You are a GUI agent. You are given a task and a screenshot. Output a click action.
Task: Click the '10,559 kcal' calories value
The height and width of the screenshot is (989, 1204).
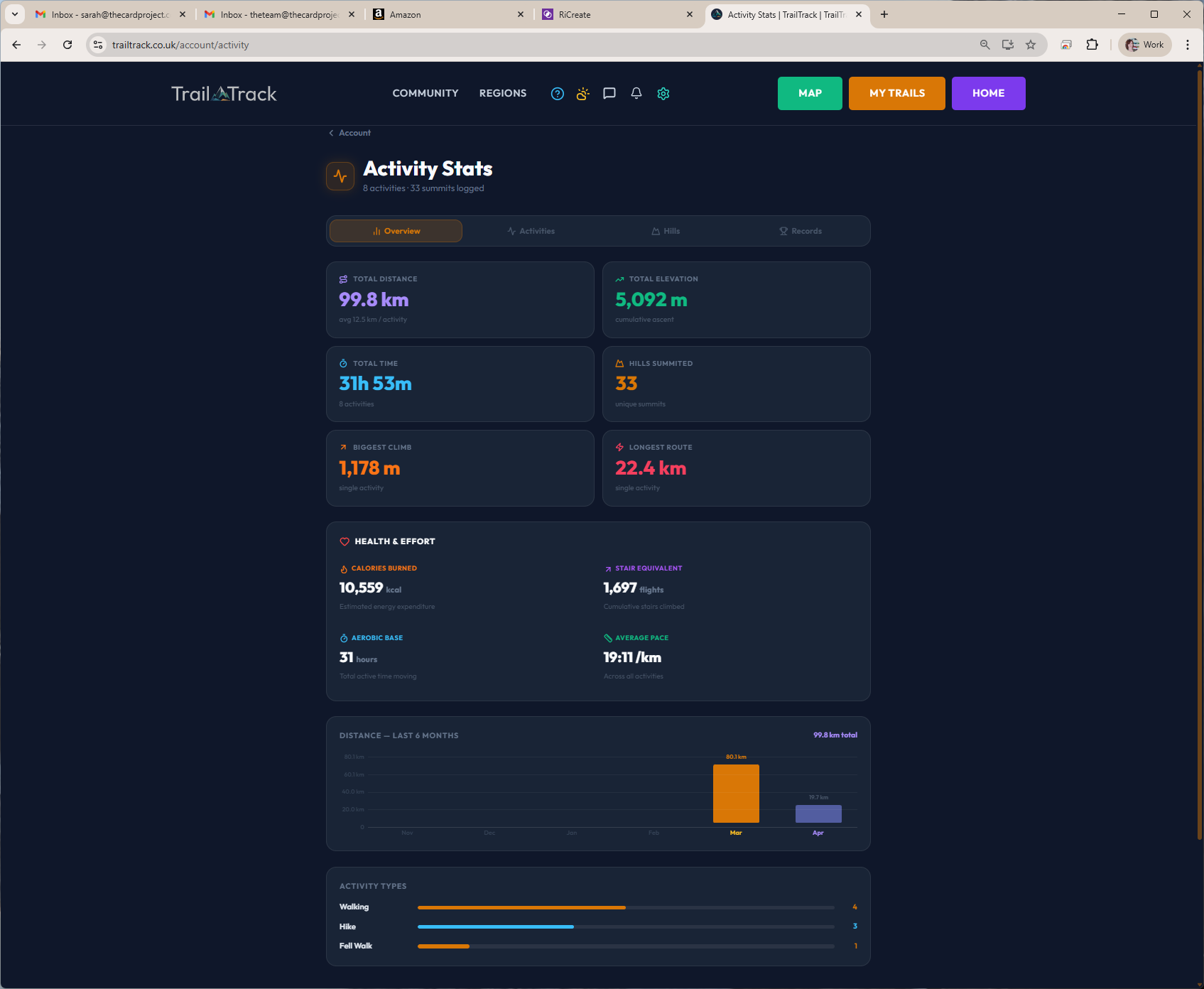coord(370,588)
